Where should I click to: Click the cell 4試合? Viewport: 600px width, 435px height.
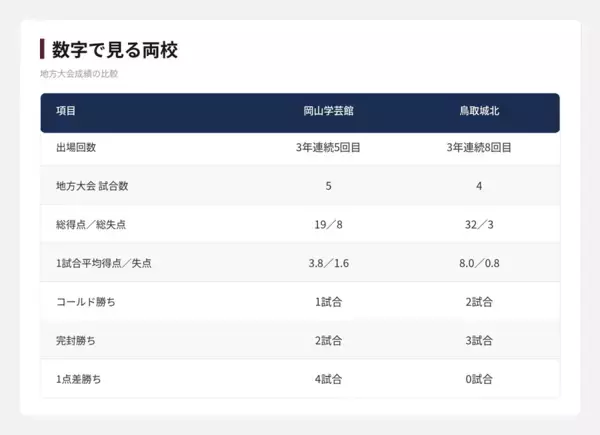(328, 379)
